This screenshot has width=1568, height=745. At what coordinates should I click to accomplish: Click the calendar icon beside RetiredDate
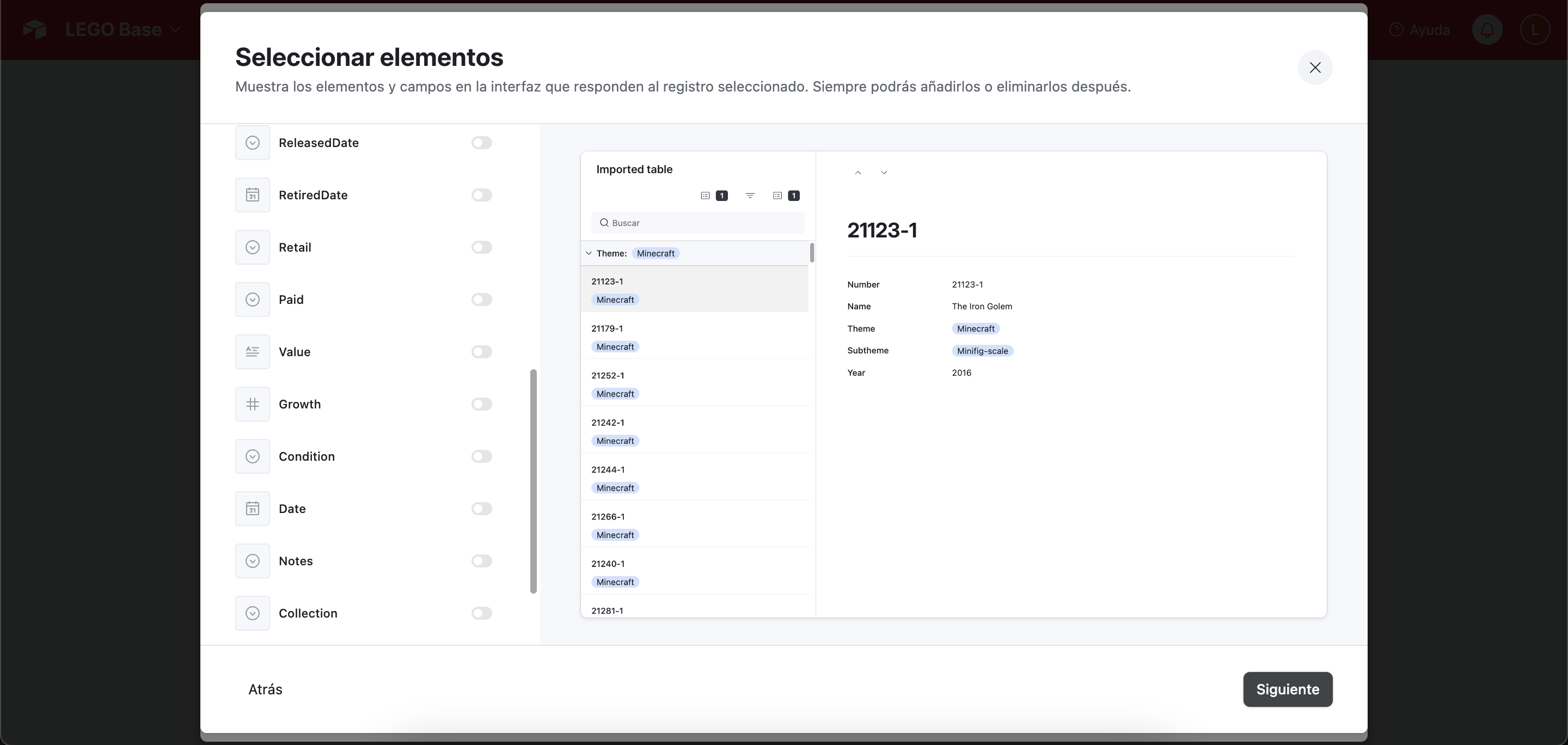252,195
